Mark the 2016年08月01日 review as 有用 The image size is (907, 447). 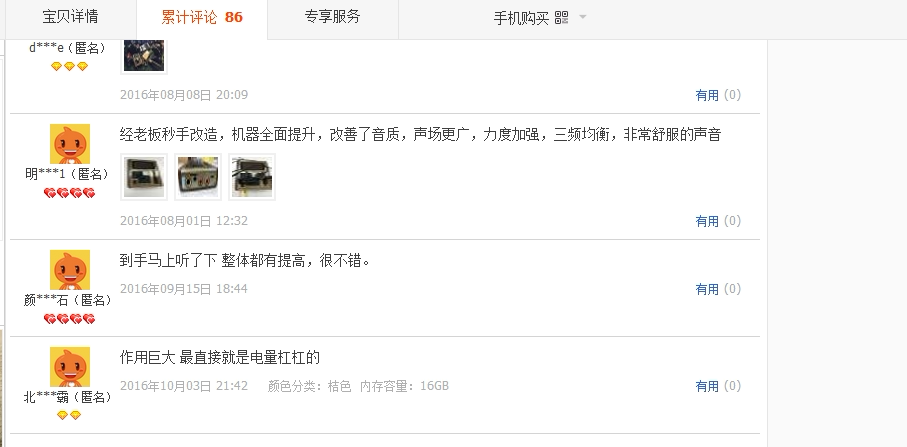707,221
